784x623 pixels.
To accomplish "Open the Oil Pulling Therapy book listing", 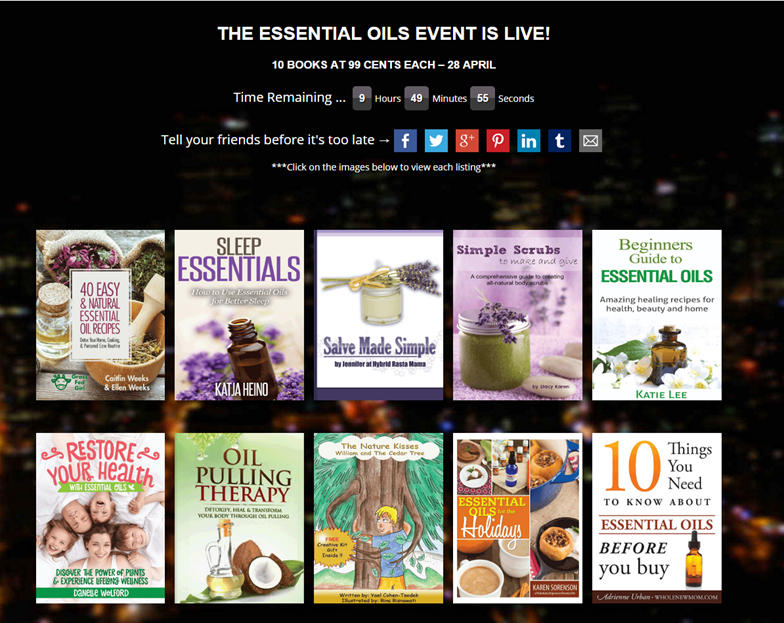I will coord(239,518).
